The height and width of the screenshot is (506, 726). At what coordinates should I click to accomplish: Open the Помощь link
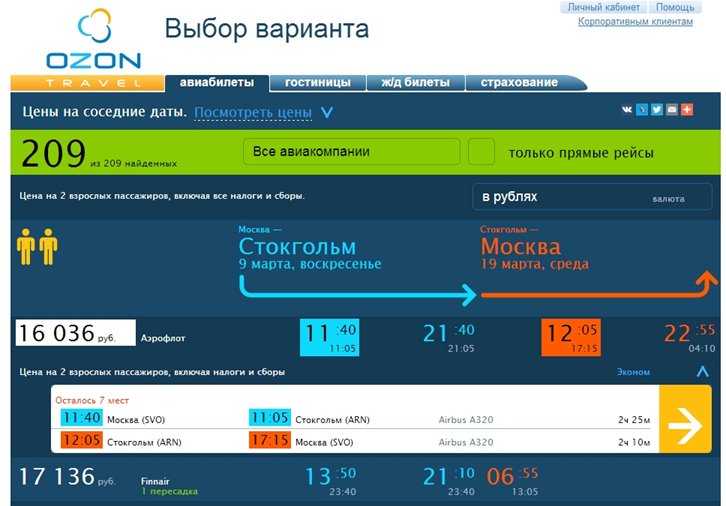675,7
